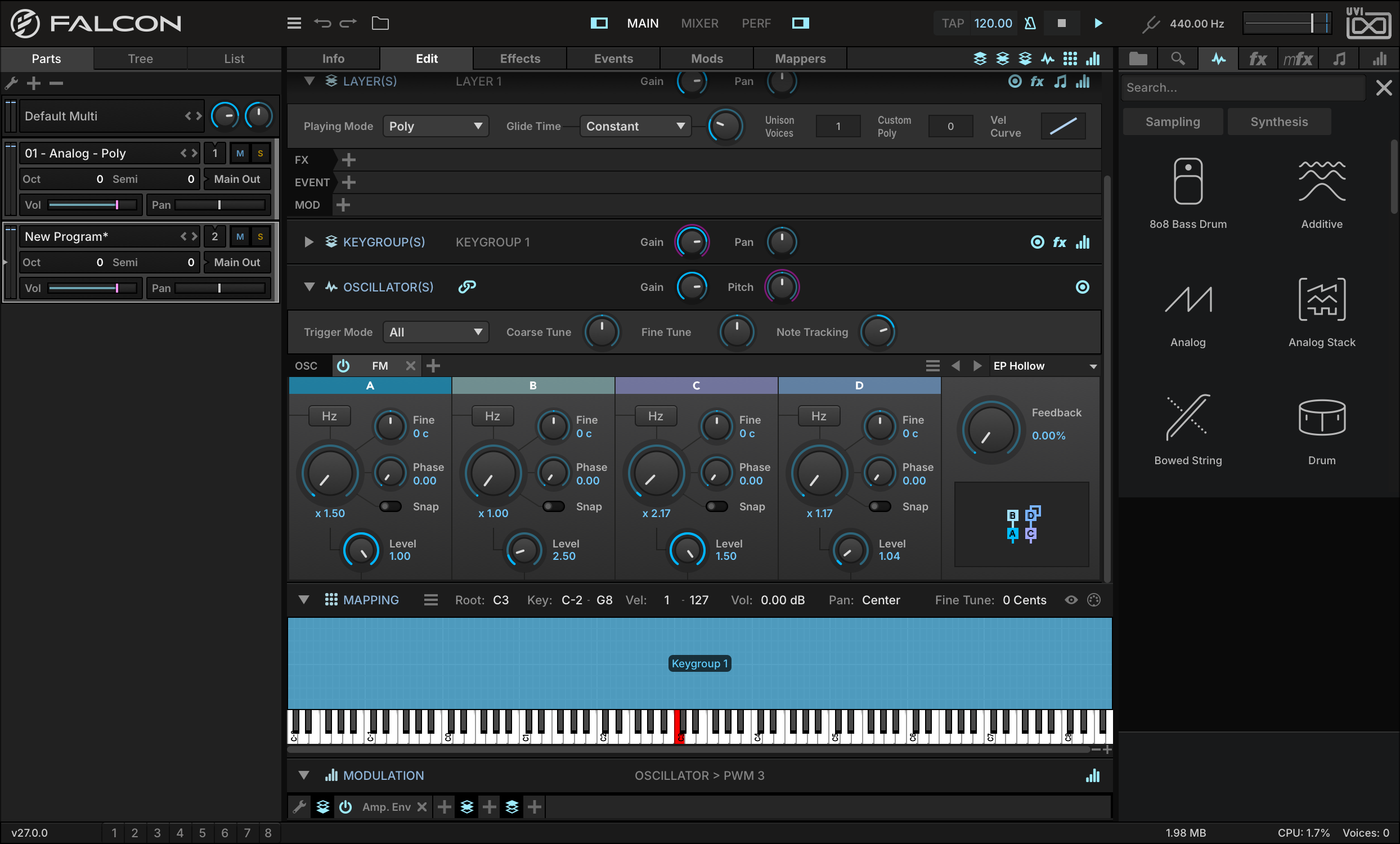The image size is (1400, 844).
Task: Toggle Snap switch for operator C
Action: (x=716, y=506)
